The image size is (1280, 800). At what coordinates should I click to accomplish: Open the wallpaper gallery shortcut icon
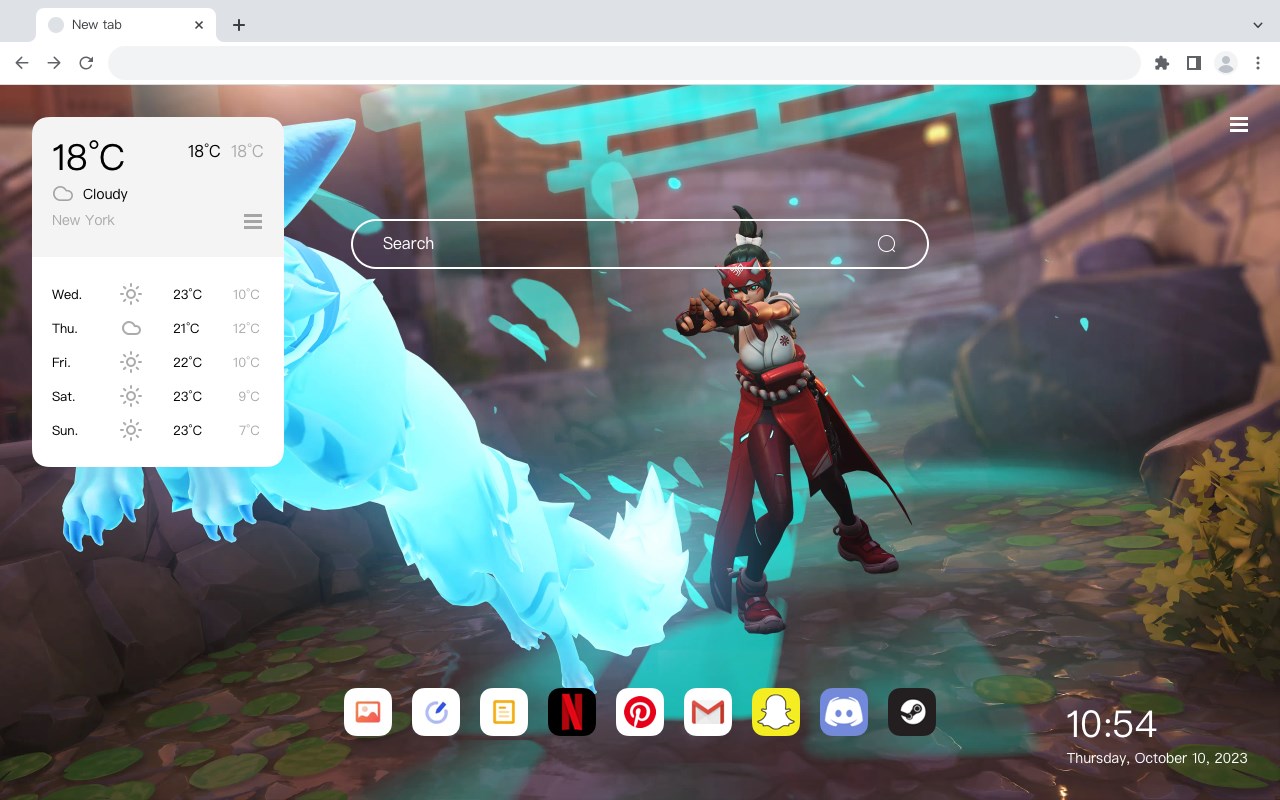click(x=368, y=712)
